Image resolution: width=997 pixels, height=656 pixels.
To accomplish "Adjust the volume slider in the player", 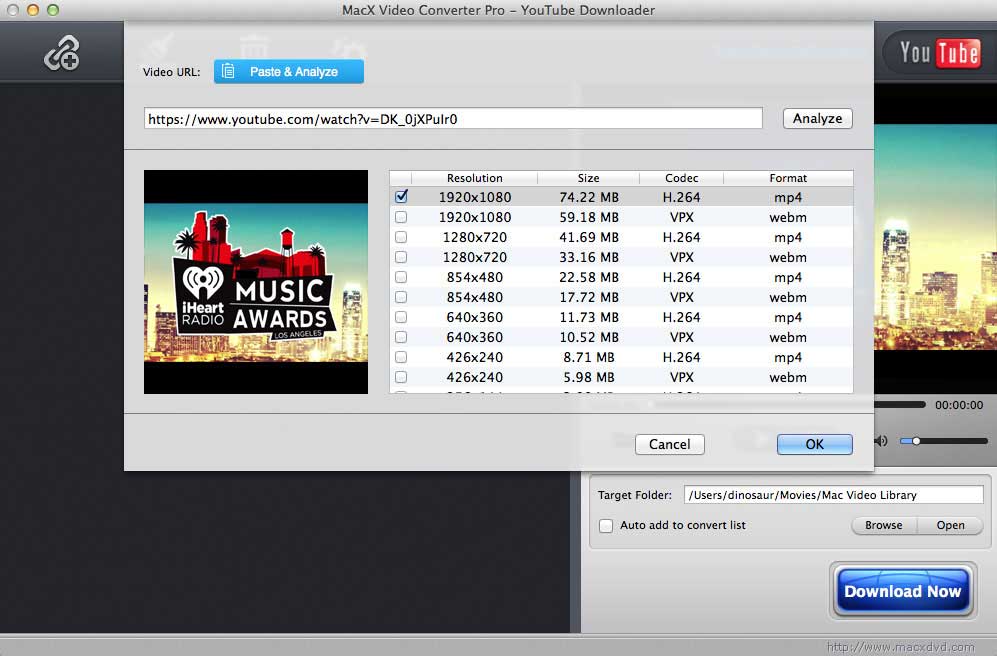I will pos(944,441).
